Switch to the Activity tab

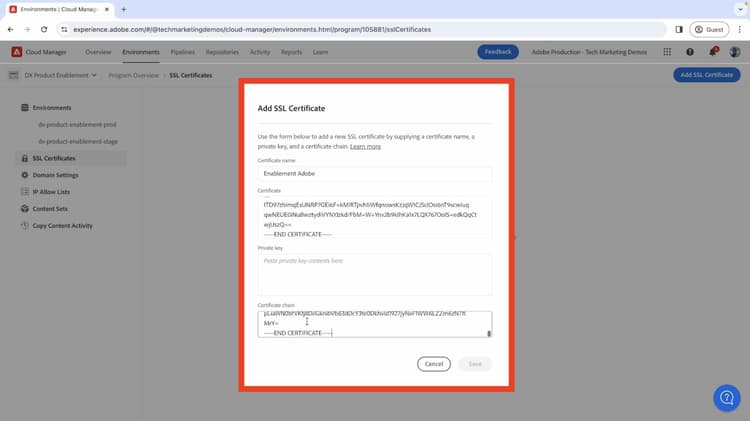pyautogui.click(x=260, y=52)
